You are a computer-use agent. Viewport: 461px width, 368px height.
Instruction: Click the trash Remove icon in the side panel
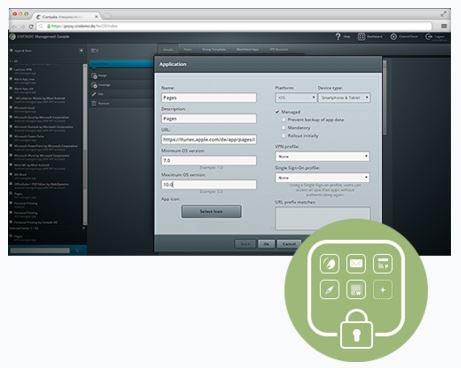[94, 103]
